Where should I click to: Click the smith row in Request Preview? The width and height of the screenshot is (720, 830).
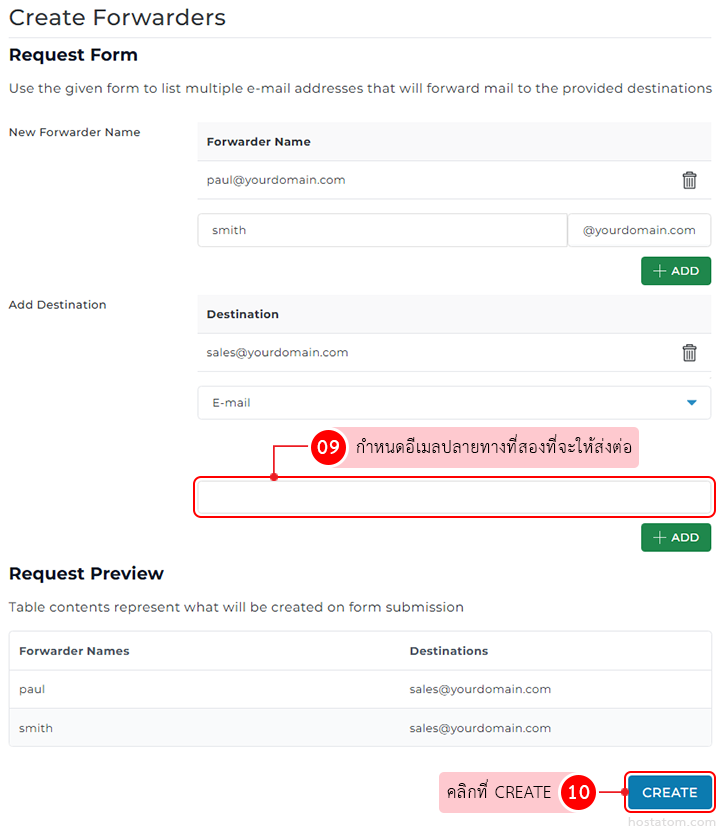36,728
